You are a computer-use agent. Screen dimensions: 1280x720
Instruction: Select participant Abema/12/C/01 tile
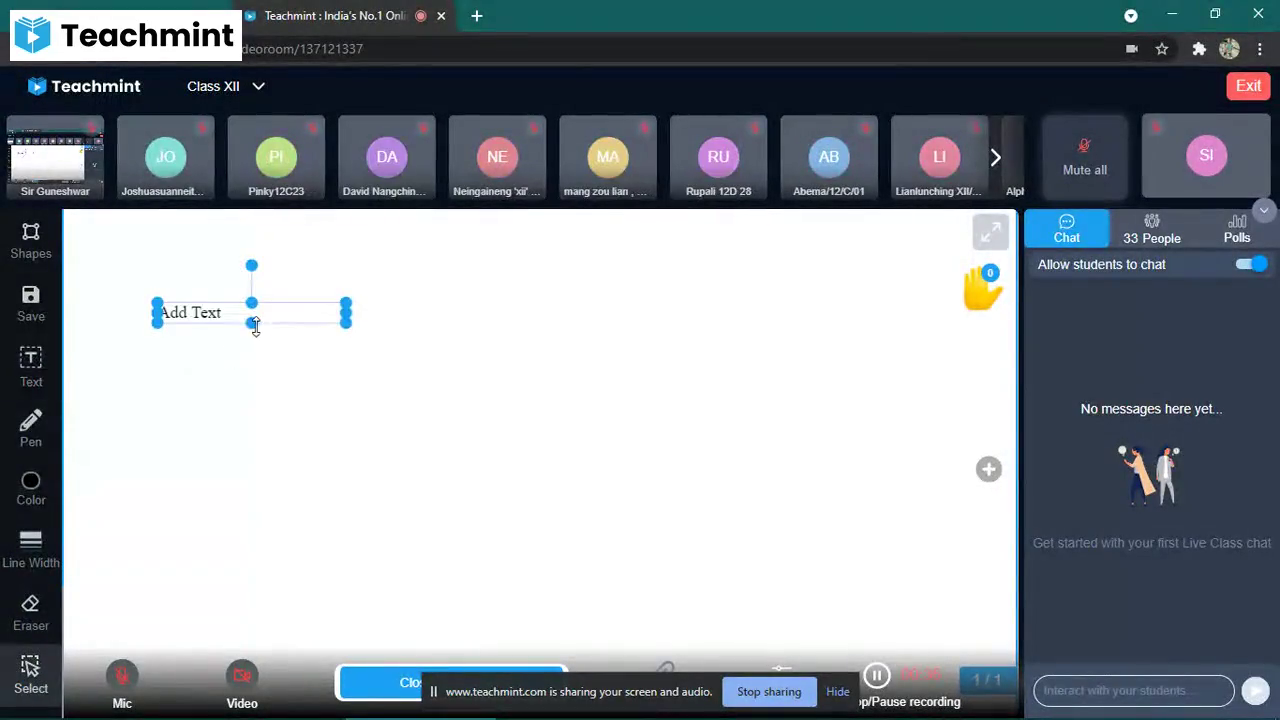828,157
